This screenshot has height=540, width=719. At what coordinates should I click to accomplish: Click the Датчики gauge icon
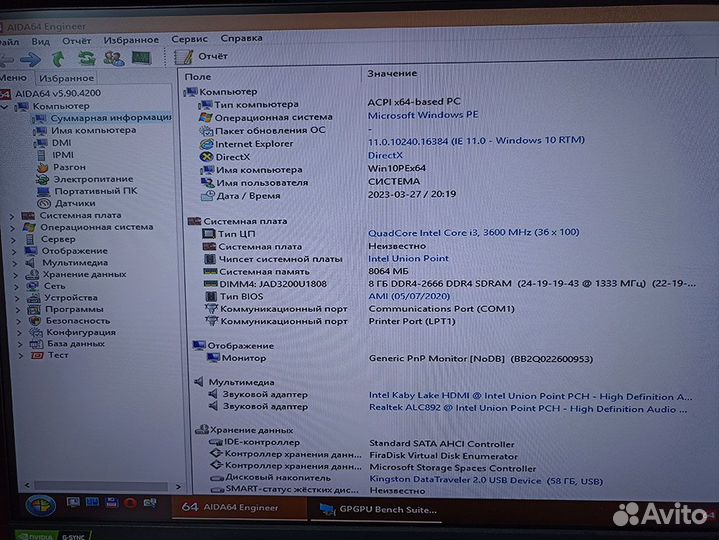tap(44, 203)
